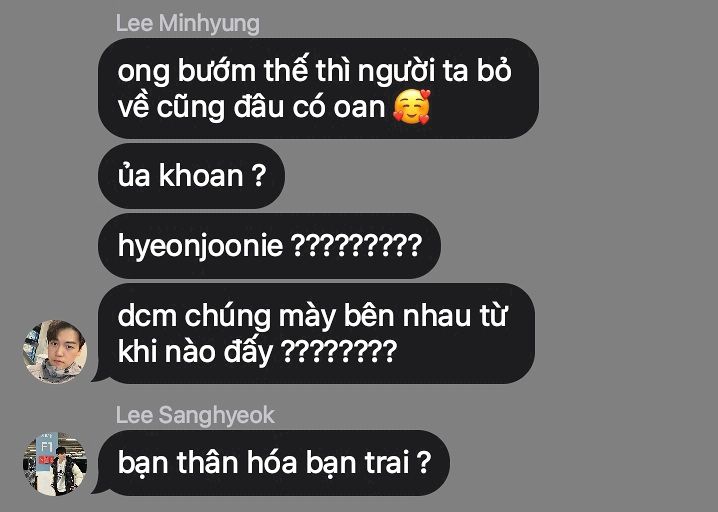Image resolution: width=718 pixels, height=512 pixels.
Task: Select the 'ong bướm thế thì' message bubble
Action: click(318, 88)
